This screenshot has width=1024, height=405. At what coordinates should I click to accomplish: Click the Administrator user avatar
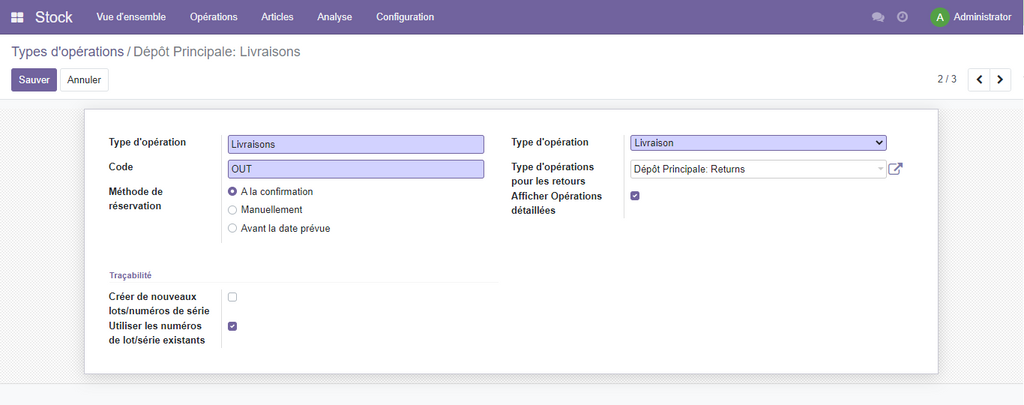click(939, 17)
